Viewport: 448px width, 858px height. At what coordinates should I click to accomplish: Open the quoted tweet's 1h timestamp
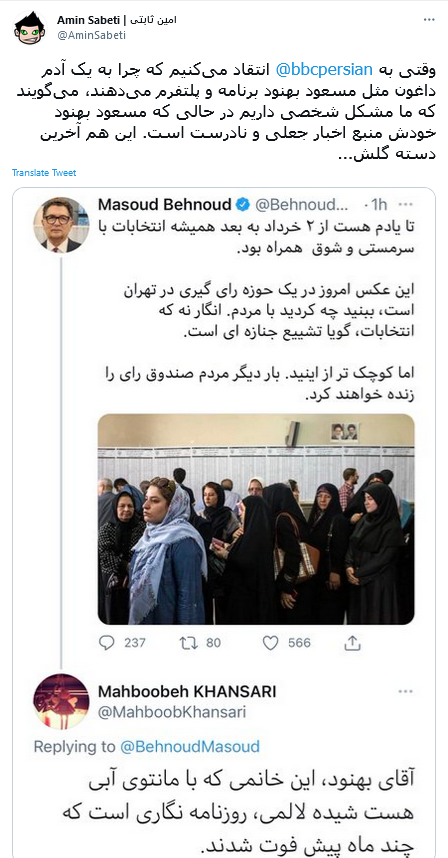coord(379,205)
